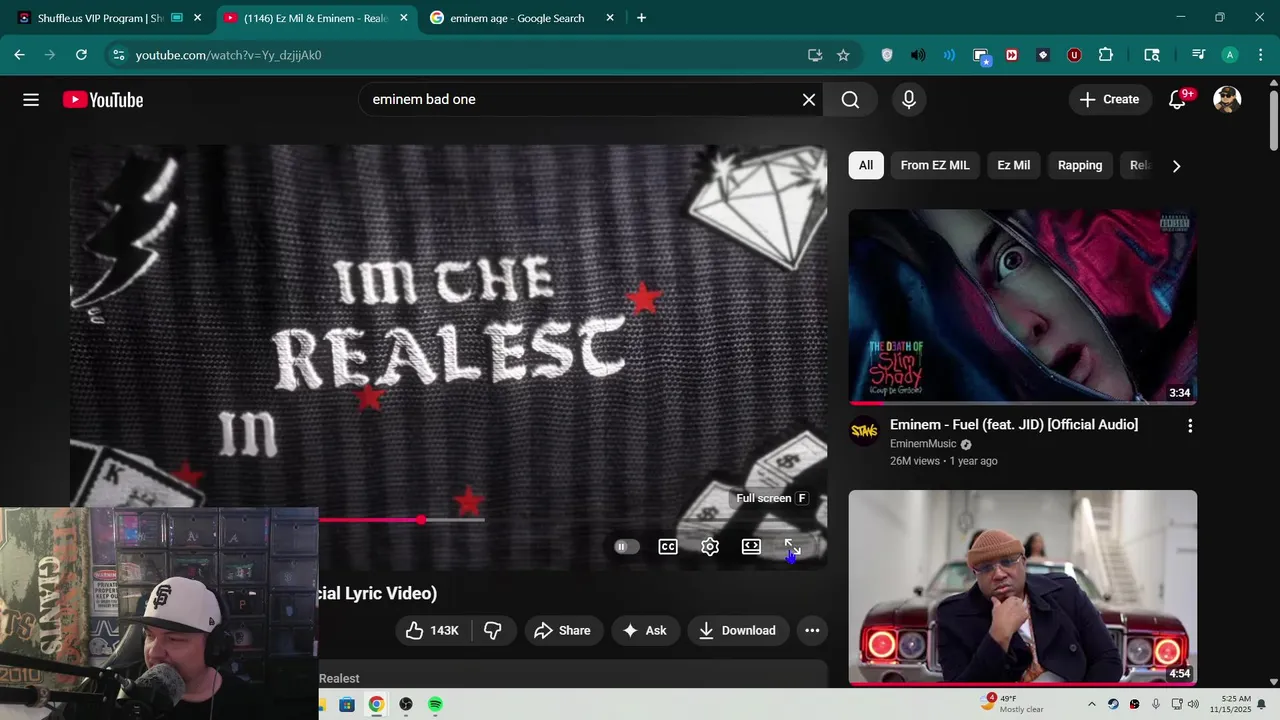This screenshot has height=720, width=1280.
Task: Select the 'From EZ MIL' chip
Action: [935, 166]
